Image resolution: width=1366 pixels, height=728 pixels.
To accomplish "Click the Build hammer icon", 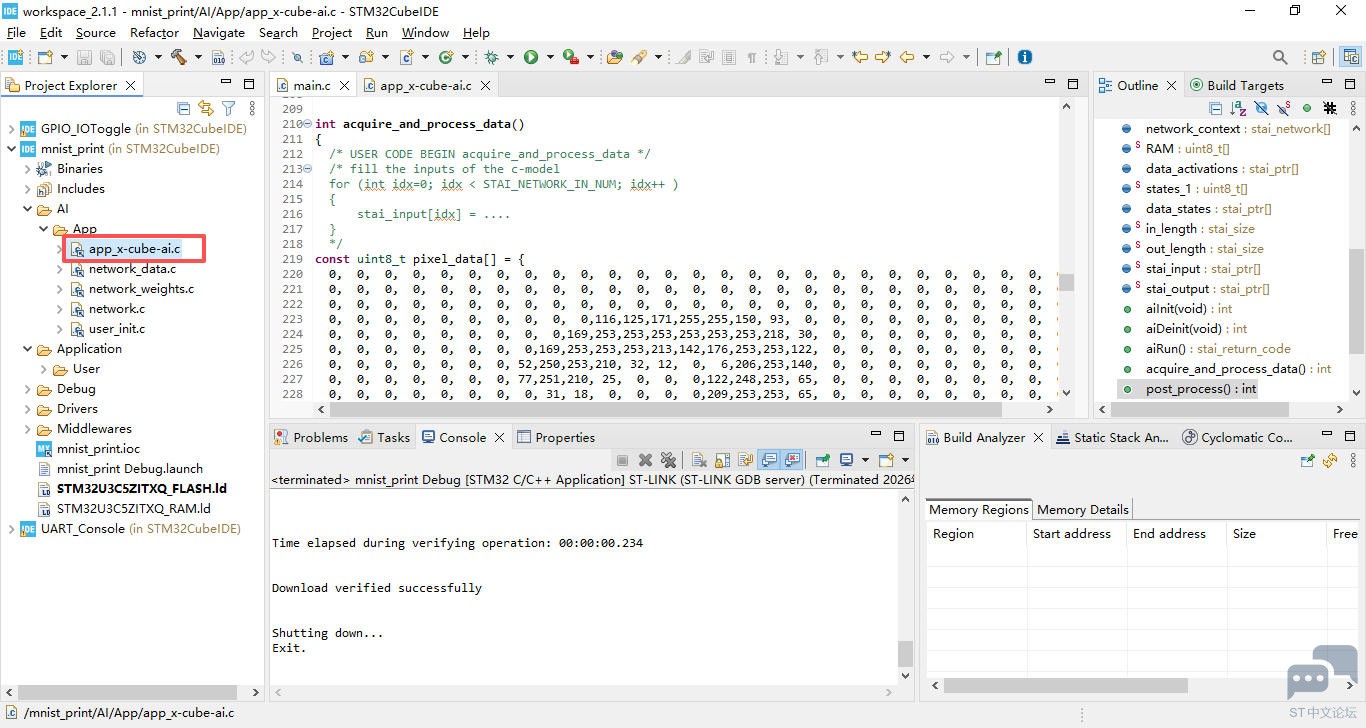I will (179, 57).
